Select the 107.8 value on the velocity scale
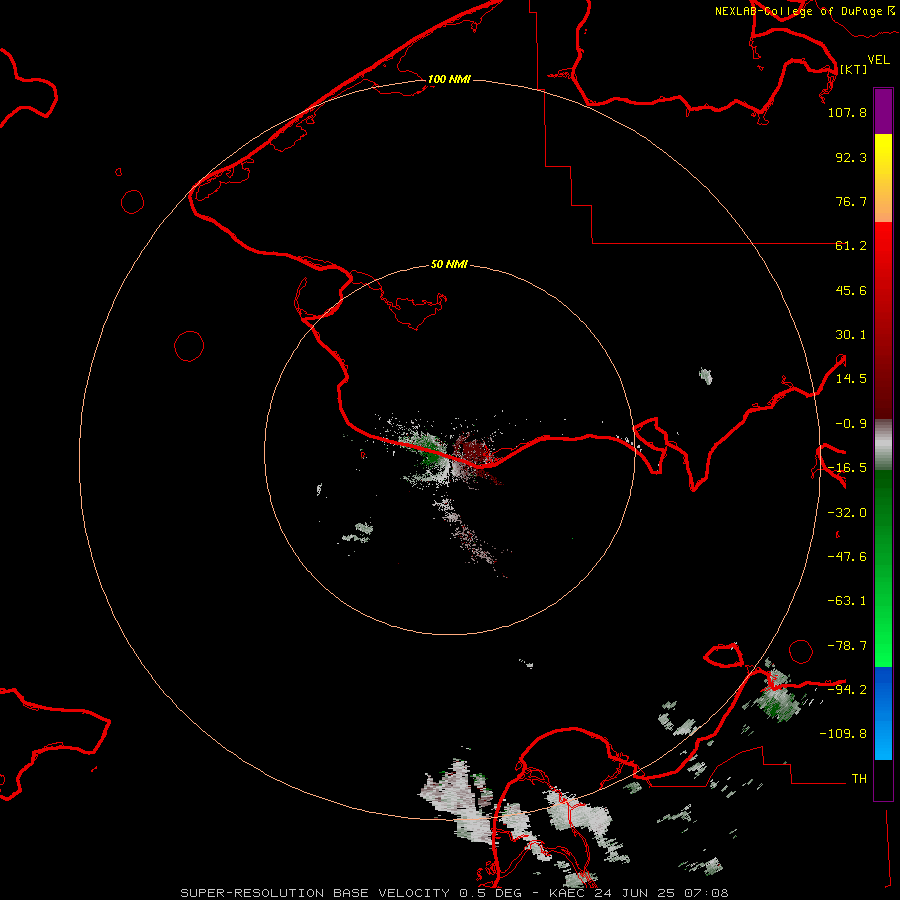This screenshot has width=900, height=900. (847, 112)
